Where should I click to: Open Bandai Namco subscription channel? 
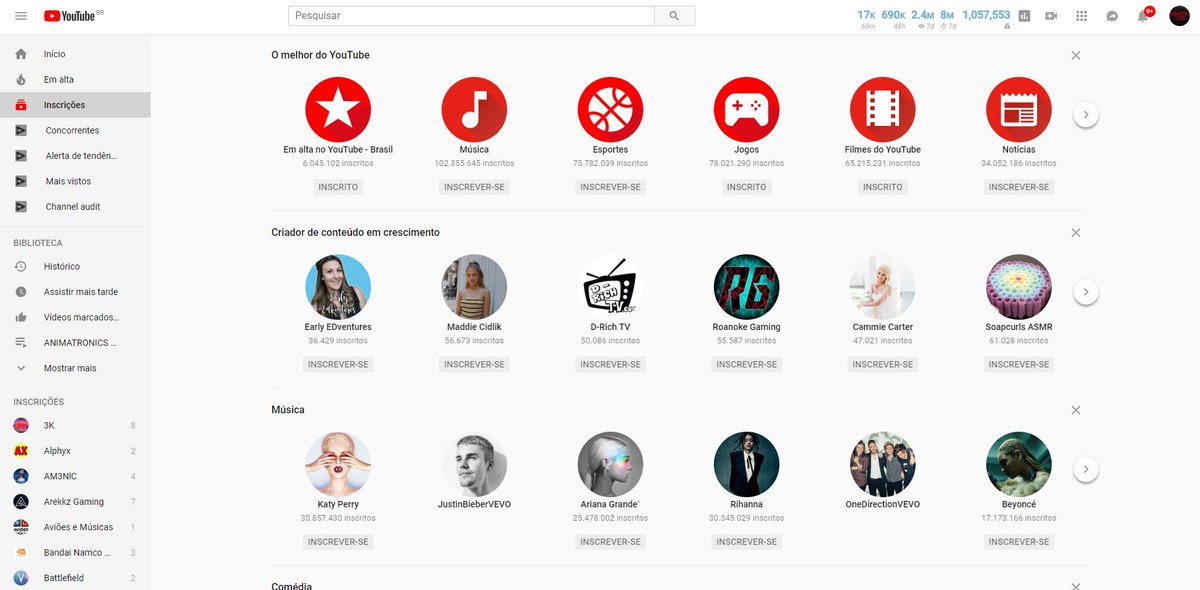(x=75, y=553)
